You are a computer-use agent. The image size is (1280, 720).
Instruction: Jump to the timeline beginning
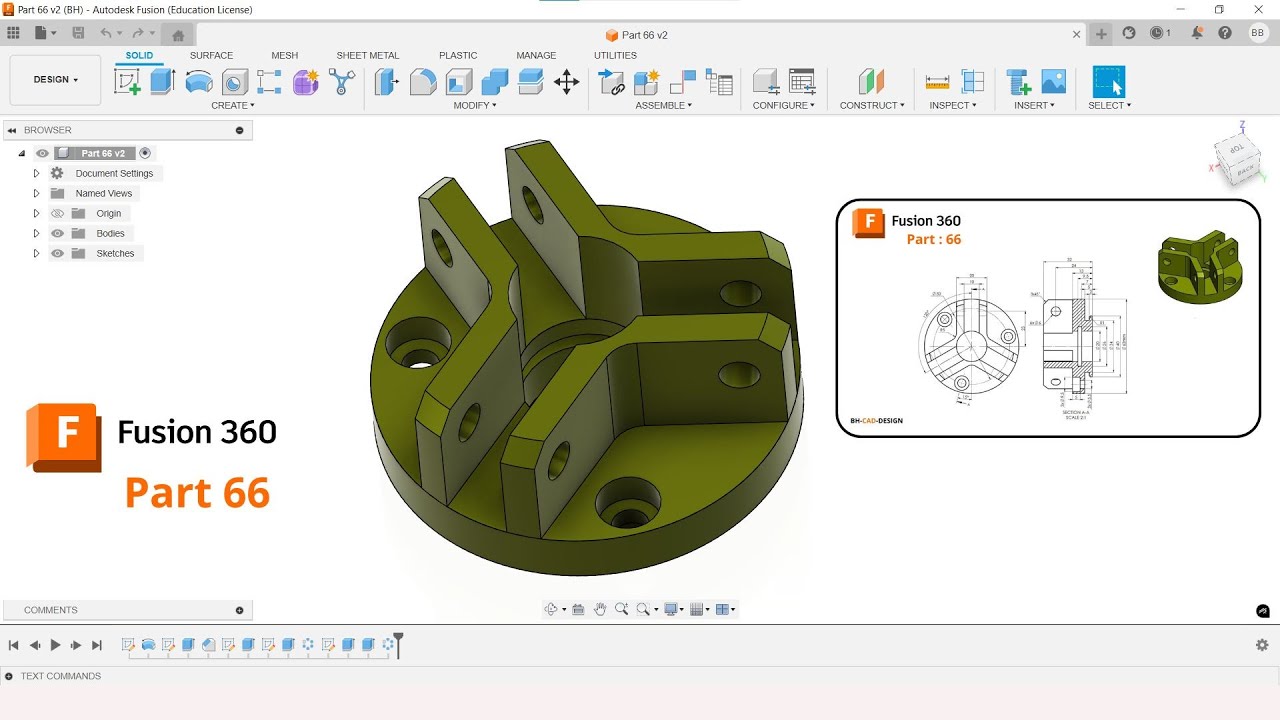tap(14, 645)
